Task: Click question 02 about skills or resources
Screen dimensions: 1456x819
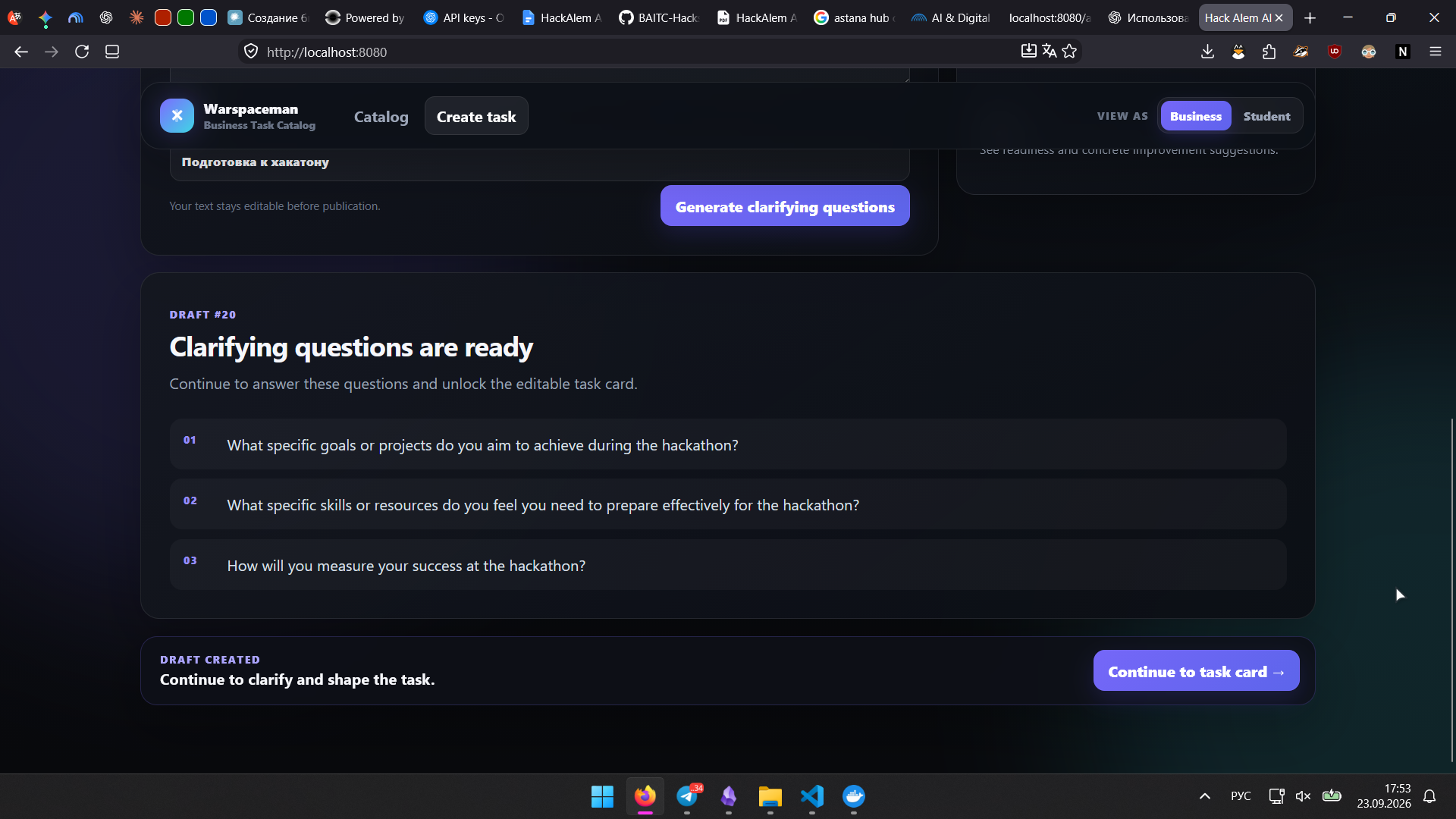Action: [x=728, y=504]
